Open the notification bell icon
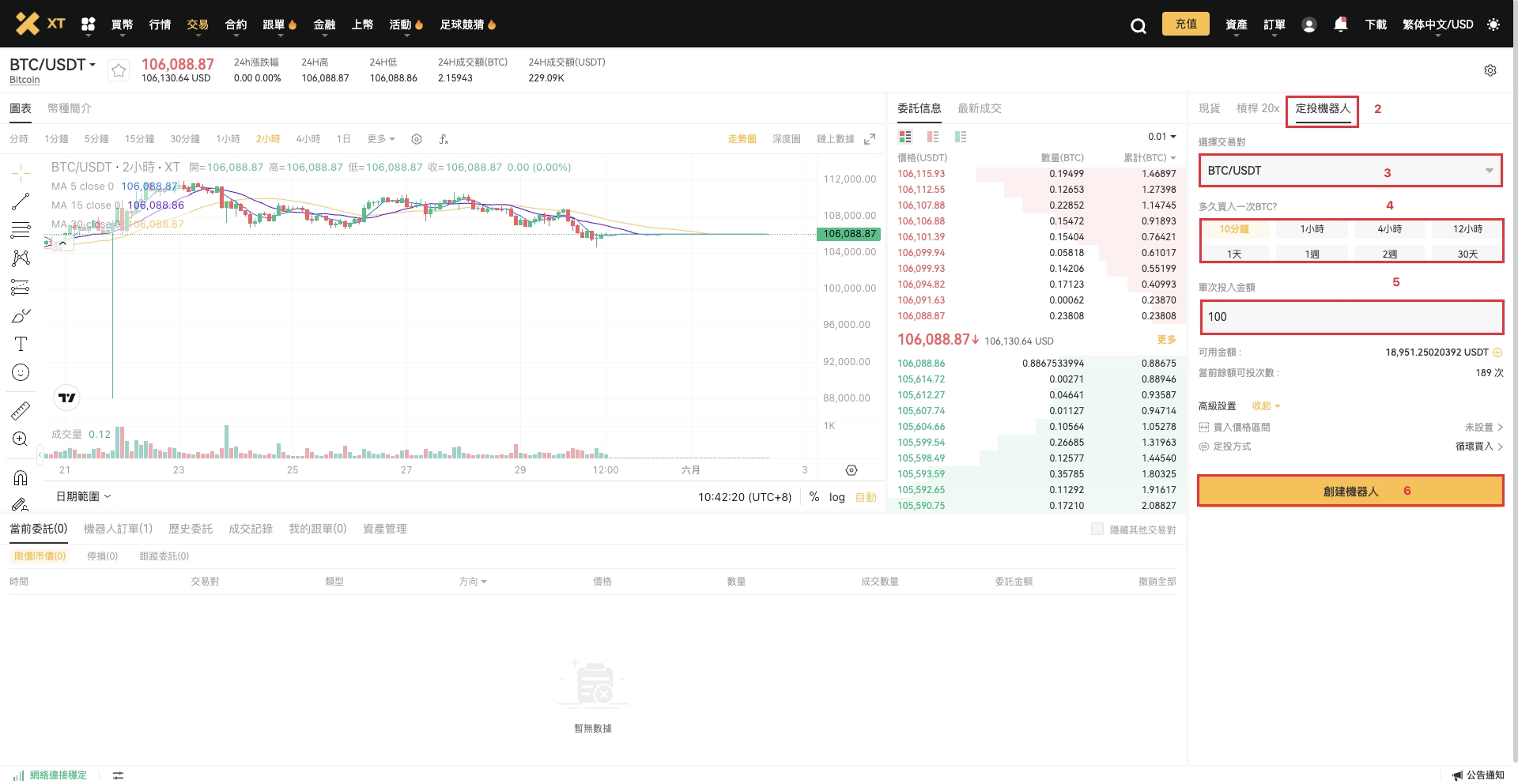Viewport: 1518px width, 784px height. click(x=1340, y=24)
